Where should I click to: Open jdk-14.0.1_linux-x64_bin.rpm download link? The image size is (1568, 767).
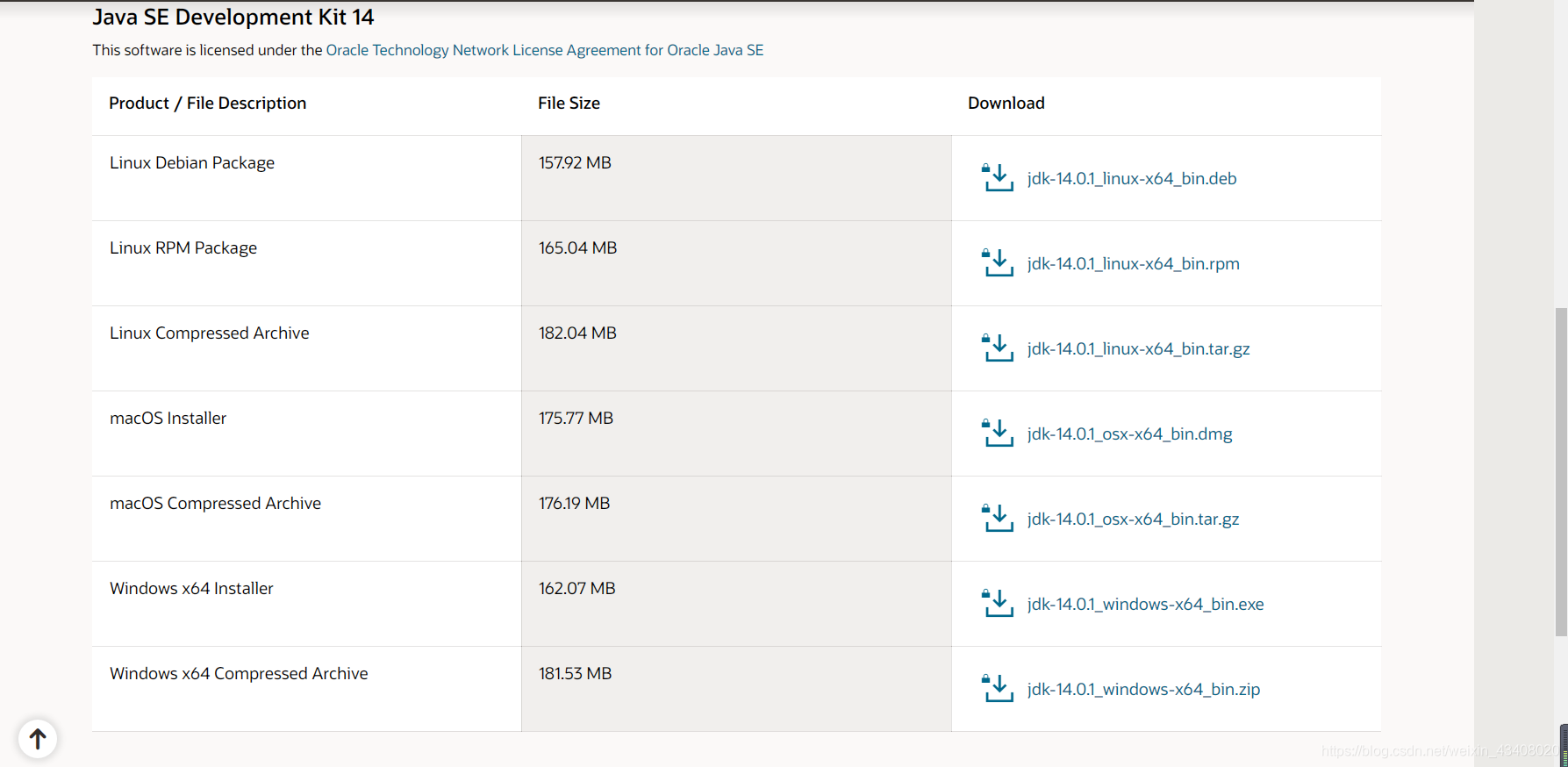click(1134, 263)
